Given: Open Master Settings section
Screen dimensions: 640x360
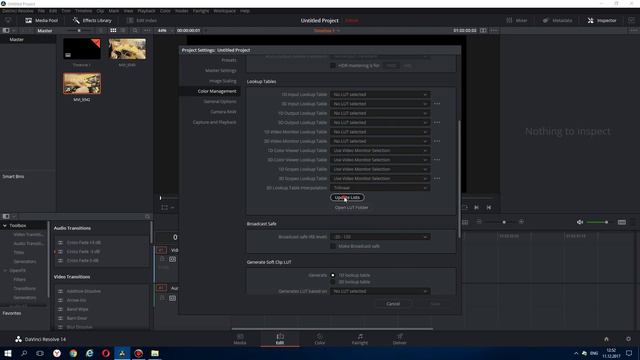Looking at the screenshot, I should tap(221, 70).
